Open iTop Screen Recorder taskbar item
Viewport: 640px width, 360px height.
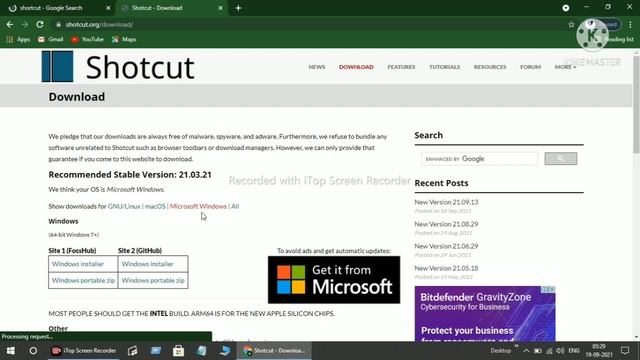pyautogui.click(x=84, y=351)
